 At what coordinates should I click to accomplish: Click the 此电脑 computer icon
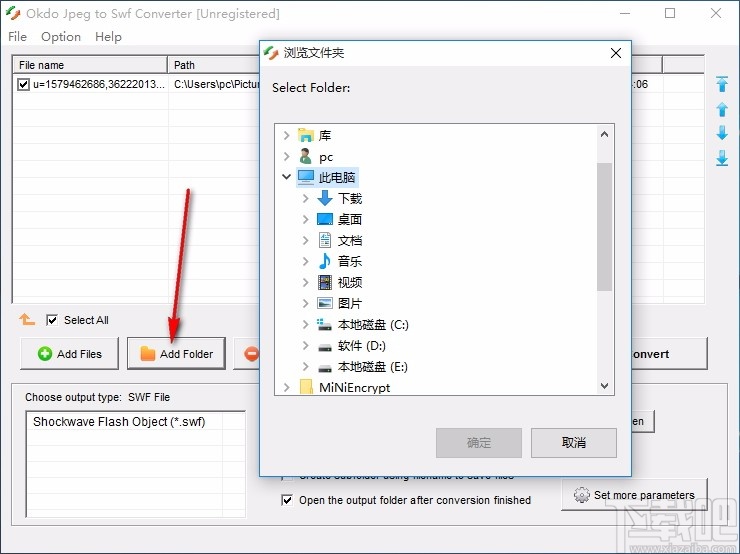click(x=306, y=177)
